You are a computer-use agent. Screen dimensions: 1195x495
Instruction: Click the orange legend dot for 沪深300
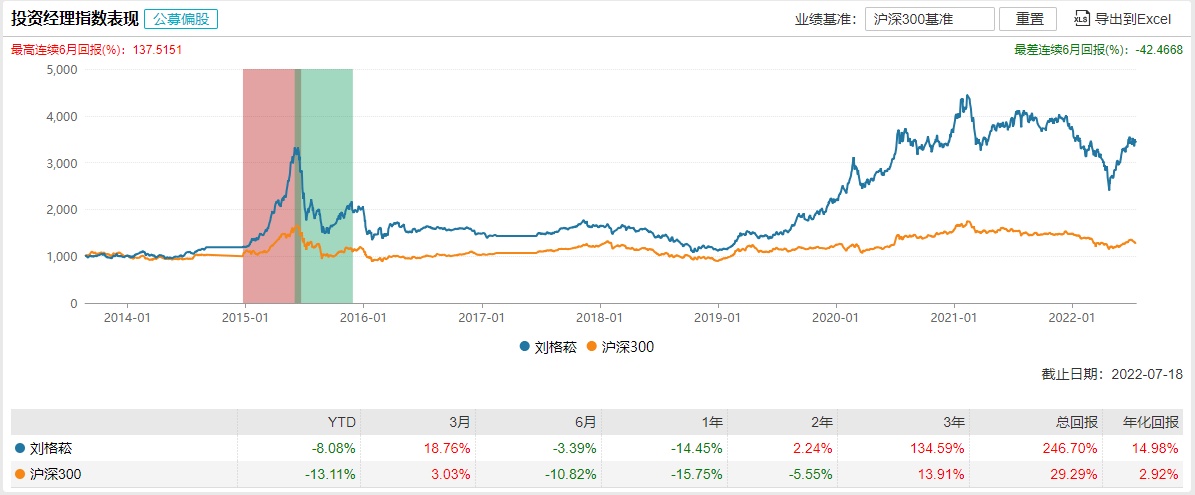pos(592,347)
